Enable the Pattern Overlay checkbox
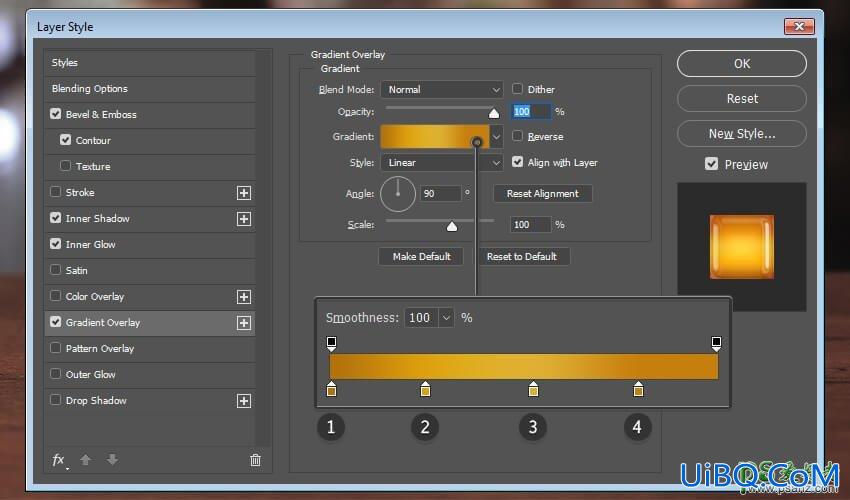Screen dimensions: 850x500 pyautogui.click(x=55, y=348)
